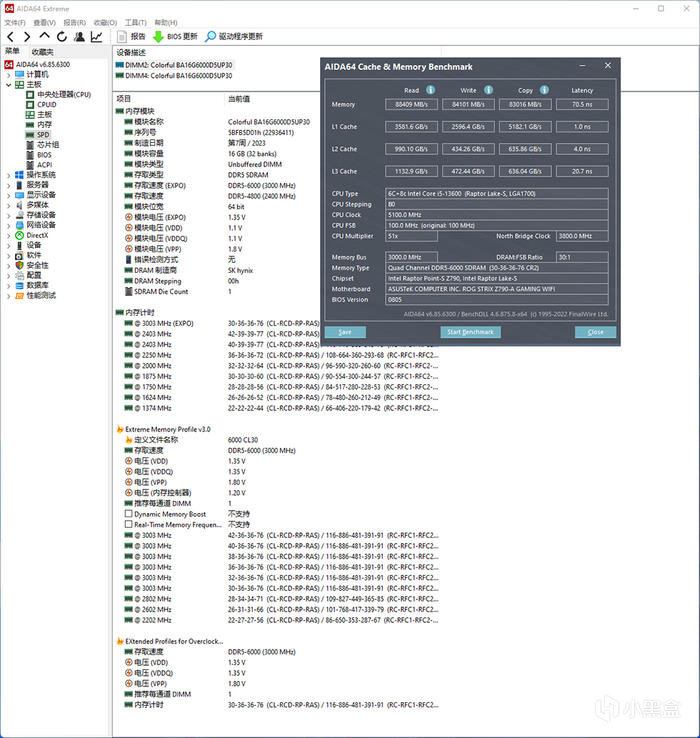Image resolution: width=700 pixels, height=738 pixels.
Task: Open the user profile toolbar icon
Action: point(79,36)
